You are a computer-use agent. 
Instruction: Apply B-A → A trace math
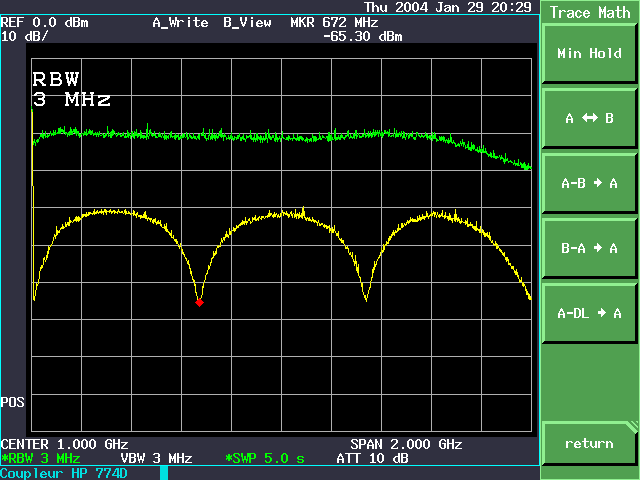tap(589, 248)
